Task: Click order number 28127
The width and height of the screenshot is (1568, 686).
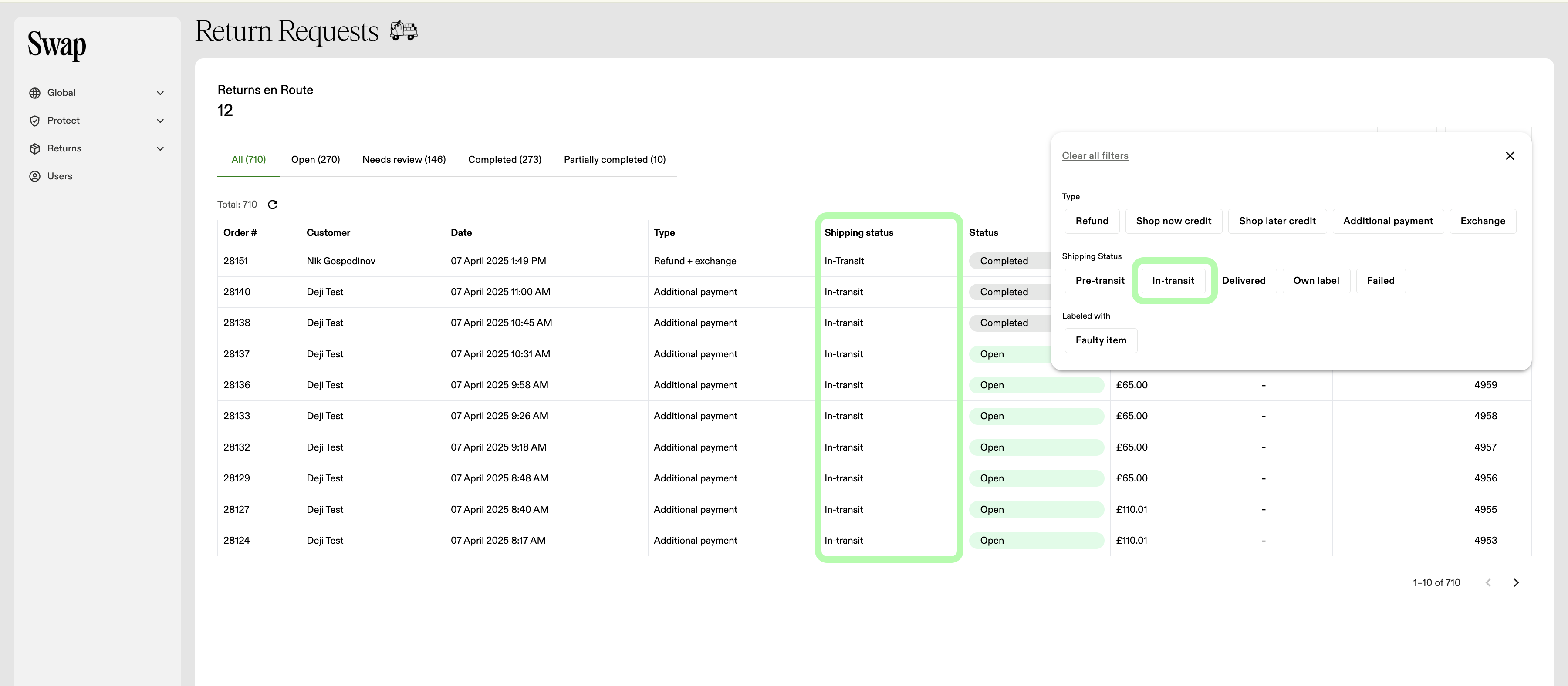Action: [236, 510]
